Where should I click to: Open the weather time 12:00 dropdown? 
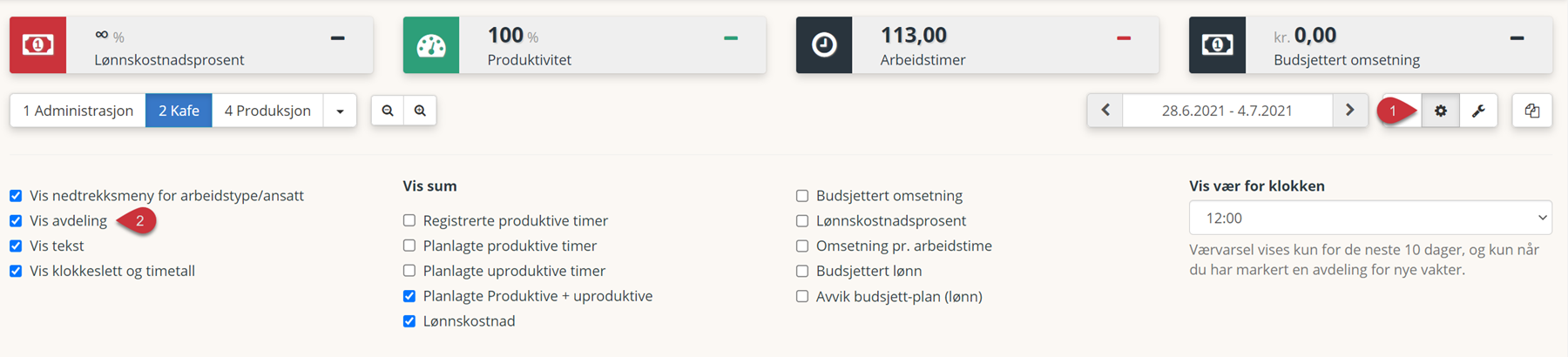click(x=1370, y=218)
